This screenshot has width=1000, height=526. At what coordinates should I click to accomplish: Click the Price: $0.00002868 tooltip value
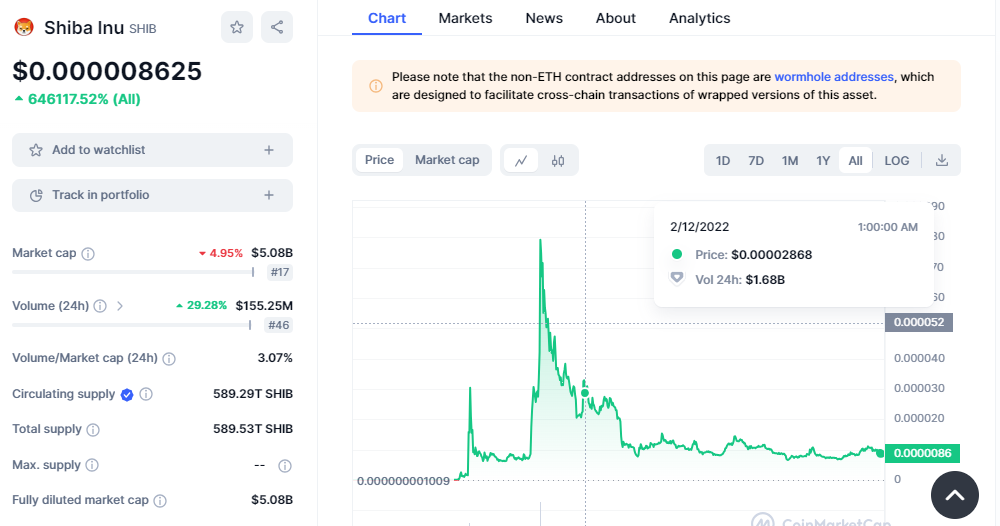coord(754,255)
